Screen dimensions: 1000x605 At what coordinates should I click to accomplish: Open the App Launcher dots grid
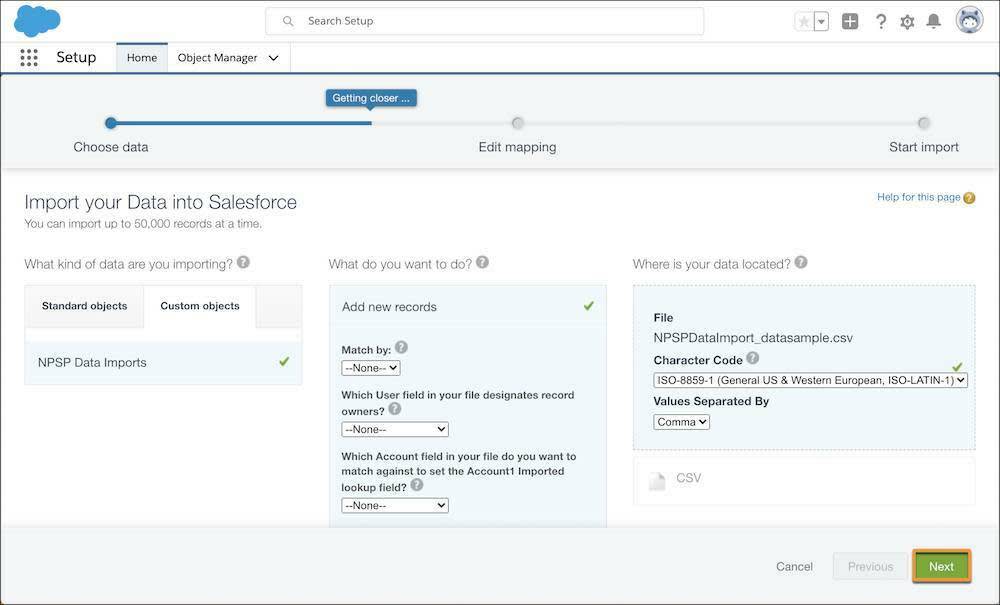pyautogui.click(x=29, y=57)
